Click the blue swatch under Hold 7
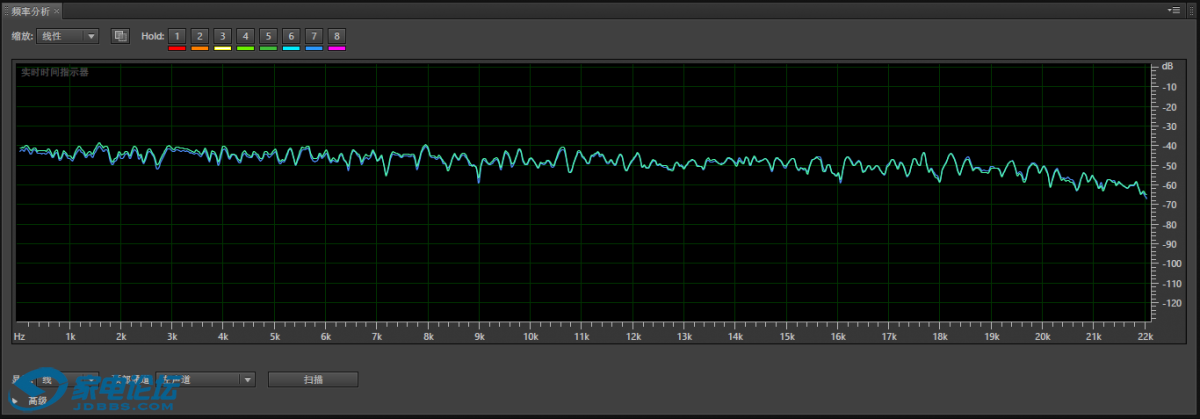The height and width of the screenshot is (419, 1200). (314, 48)
